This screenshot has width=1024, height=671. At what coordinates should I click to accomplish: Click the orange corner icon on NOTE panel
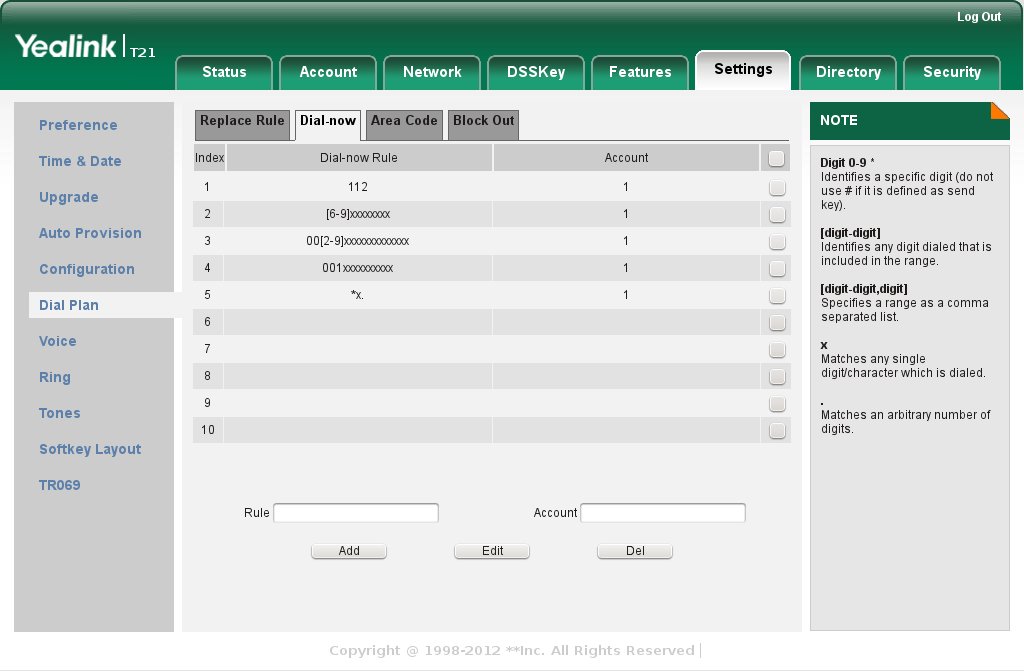pos(1001,109)
